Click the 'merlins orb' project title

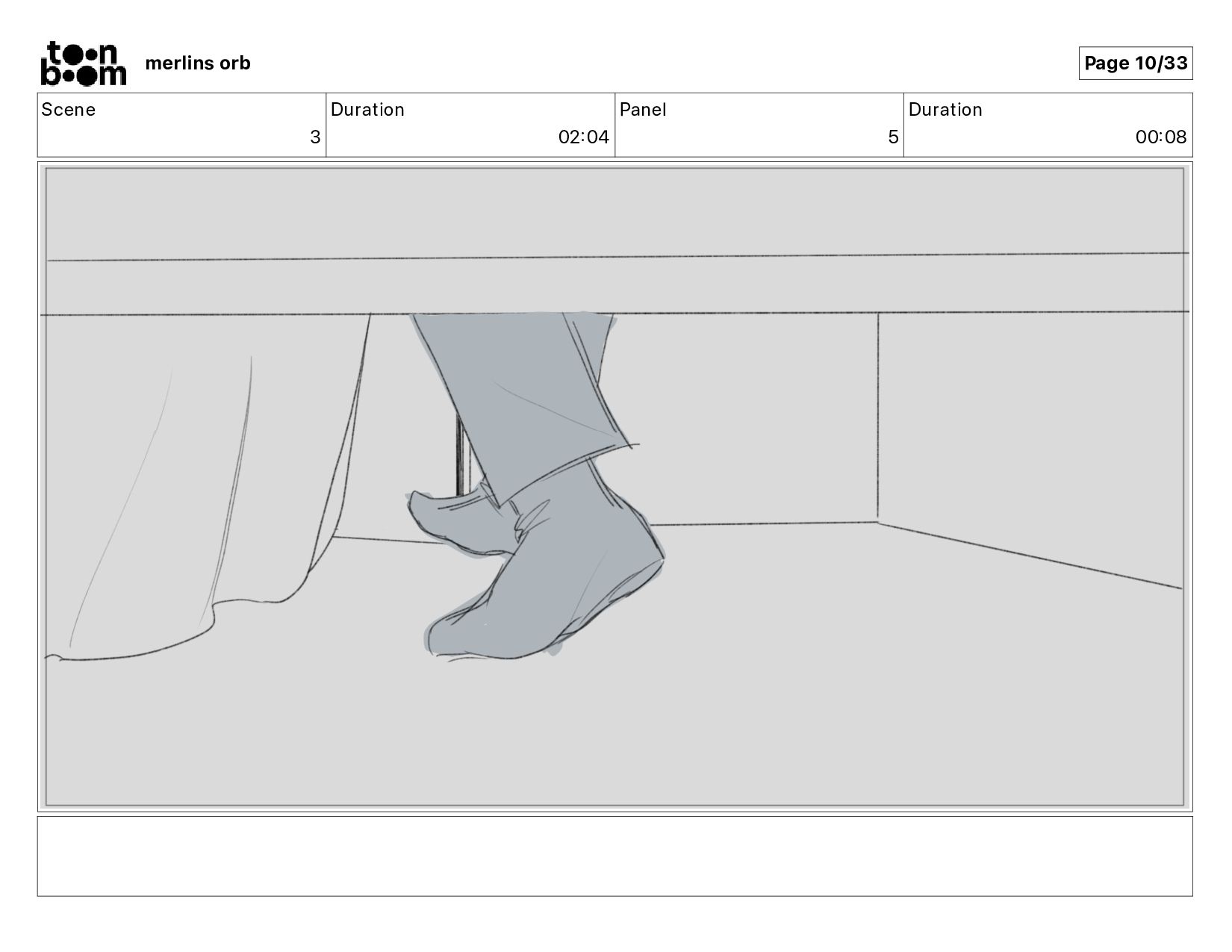pyautogui.click(x=198, y=63)
